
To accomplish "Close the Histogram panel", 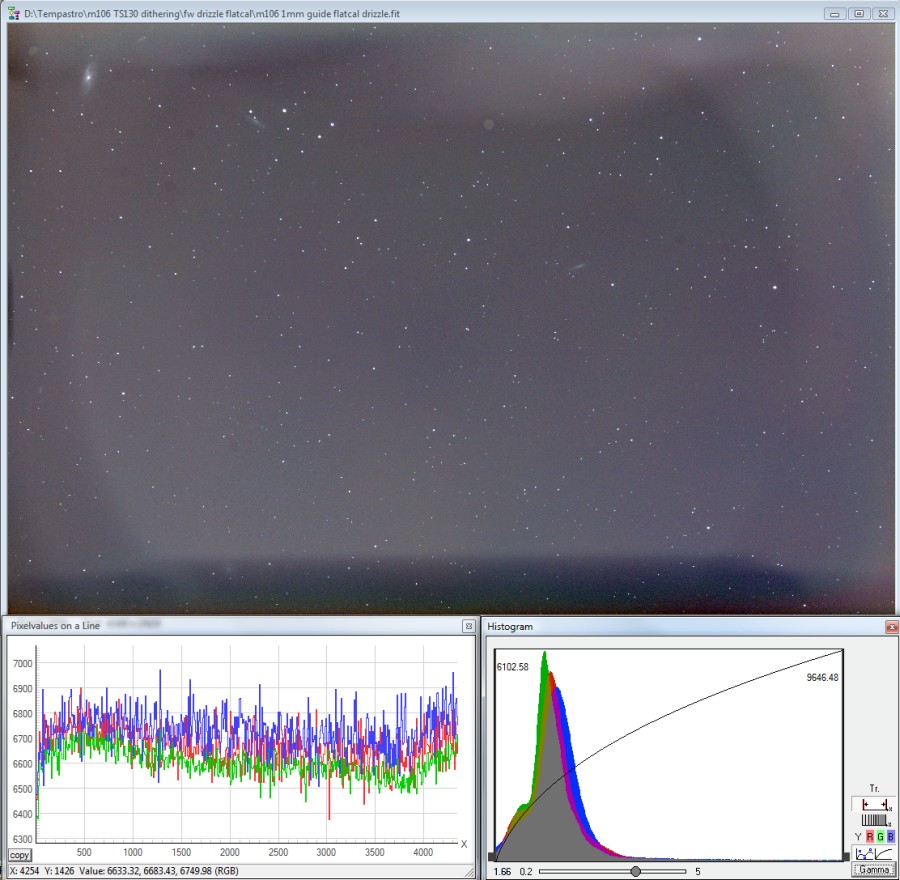I will [891, 627].
